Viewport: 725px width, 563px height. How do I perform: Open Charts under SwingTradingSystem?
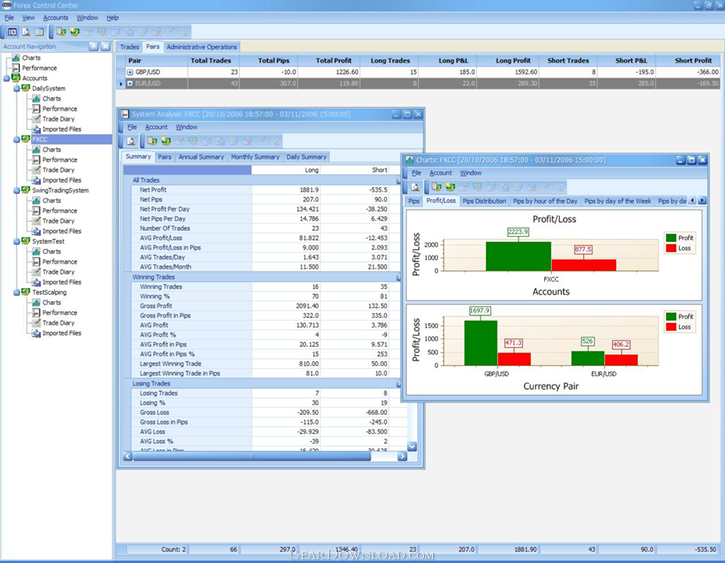tap(51, 200)
